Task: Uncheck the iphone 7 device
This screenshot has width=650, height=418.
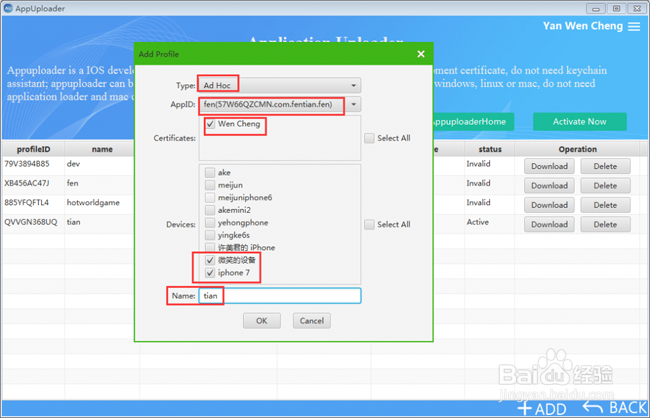Action: point(210,273)
